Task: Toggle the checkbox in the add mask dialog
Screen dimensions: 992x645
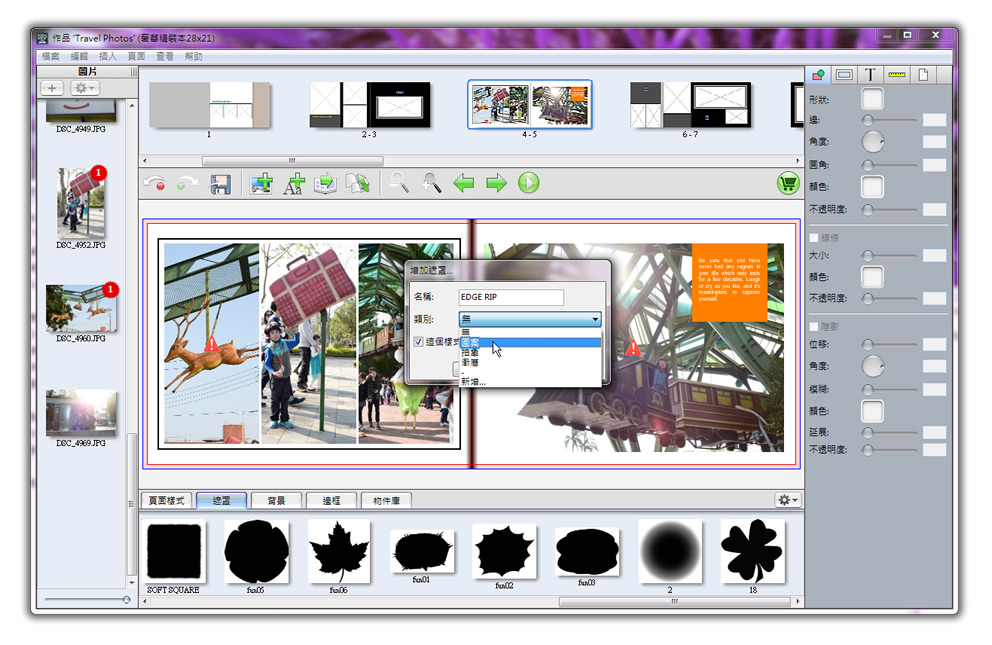Action: click(419, 342)
